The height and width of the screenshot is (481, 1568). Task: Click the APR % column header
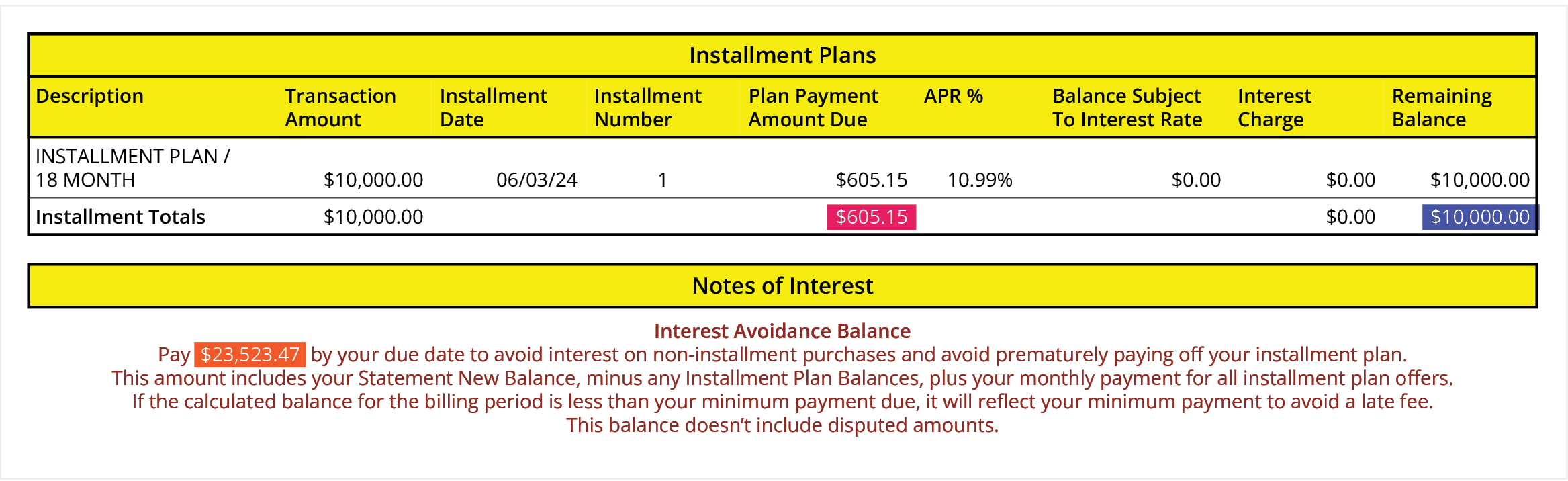(x=953, y=96)
